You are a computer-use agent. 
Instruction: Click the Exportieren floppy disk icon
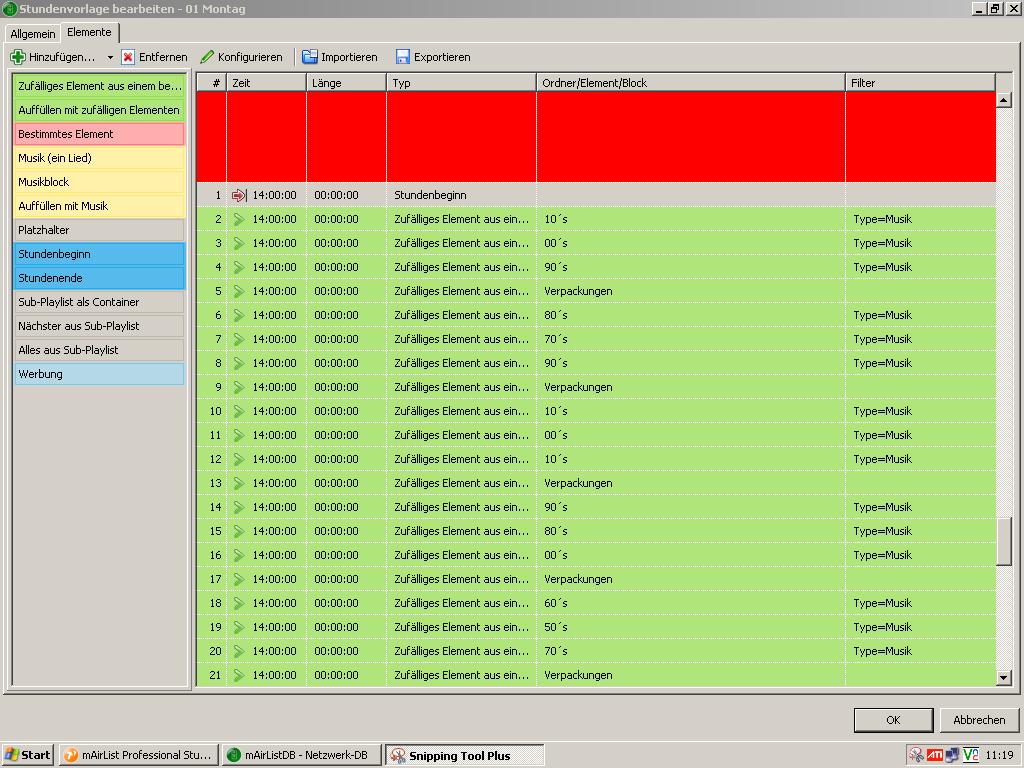[x=403, y=57]
